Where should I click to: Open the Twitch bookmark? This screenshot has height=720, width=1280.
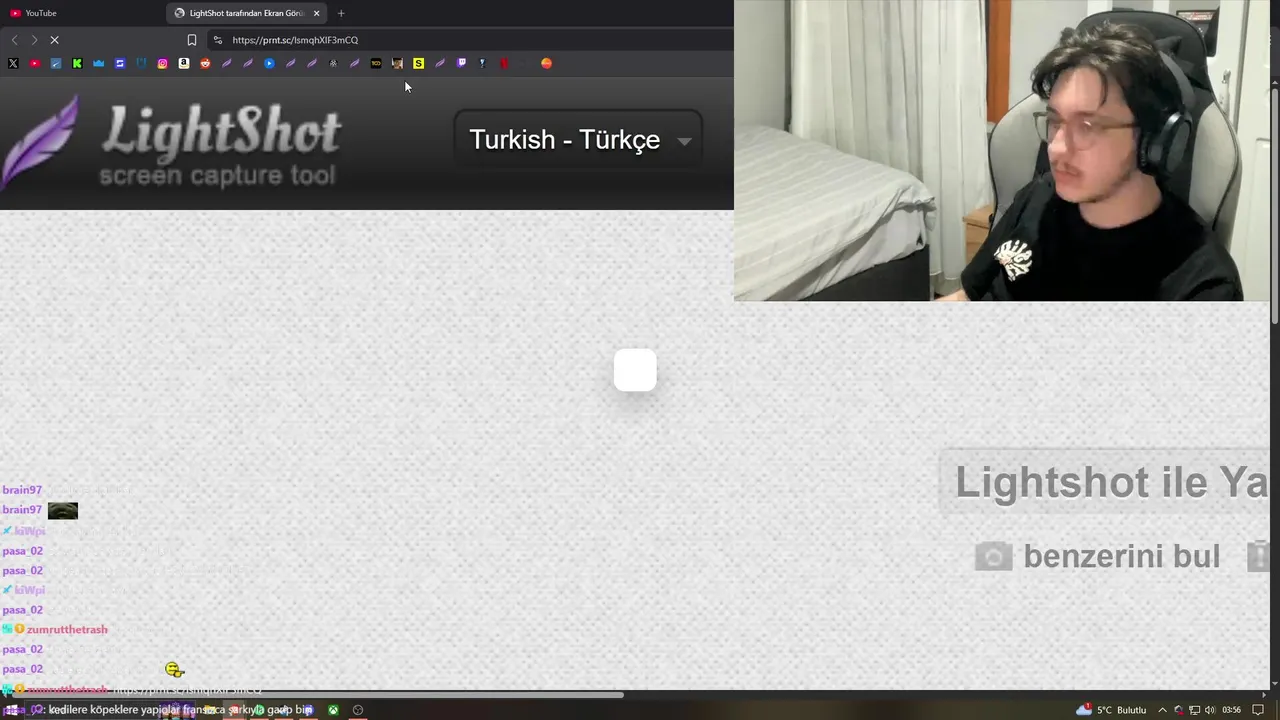[461, 63]
